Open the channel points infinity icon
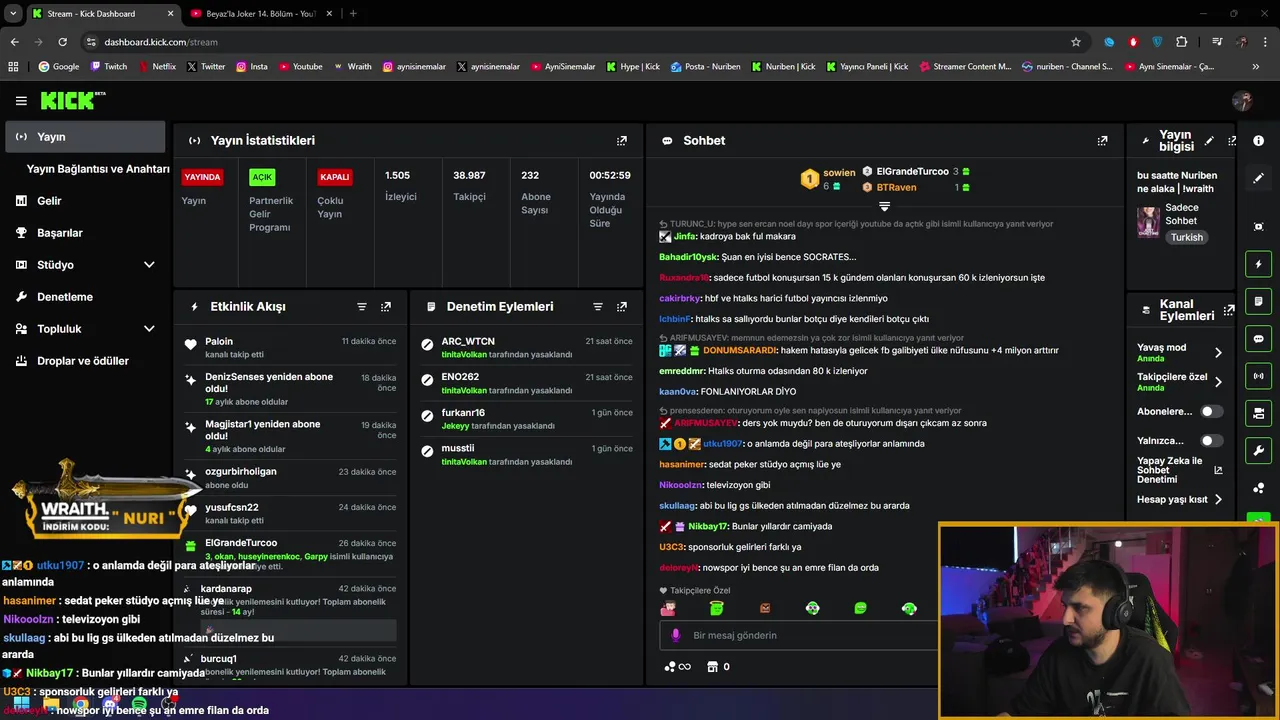Screen dimensions: 1280x720 [677, 667]
